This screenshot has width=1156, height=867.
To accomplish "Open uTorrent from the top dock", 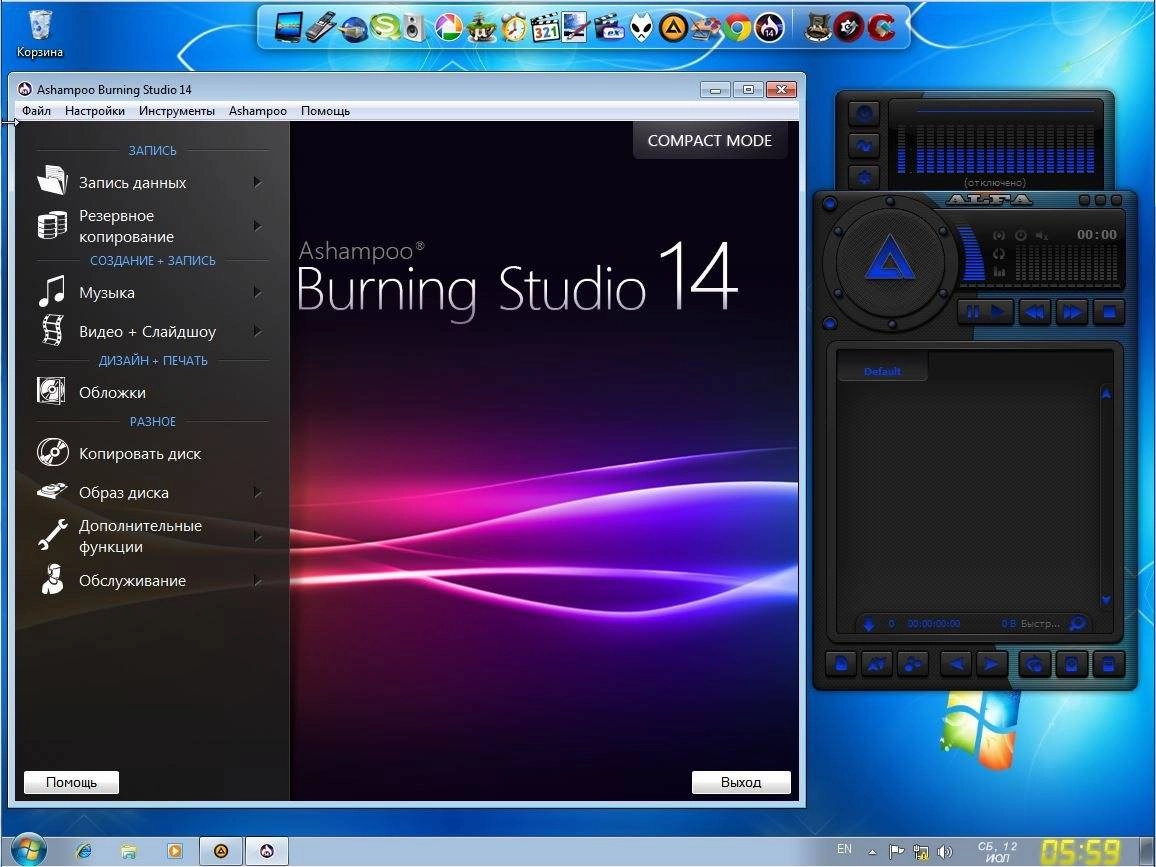I will tap(481, 28).
